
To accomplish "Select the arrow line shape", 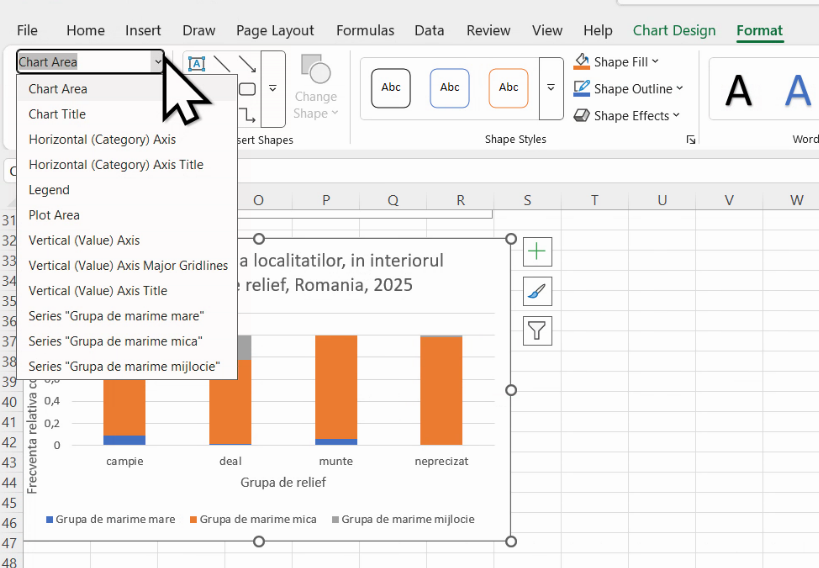I will coord(247,64).
